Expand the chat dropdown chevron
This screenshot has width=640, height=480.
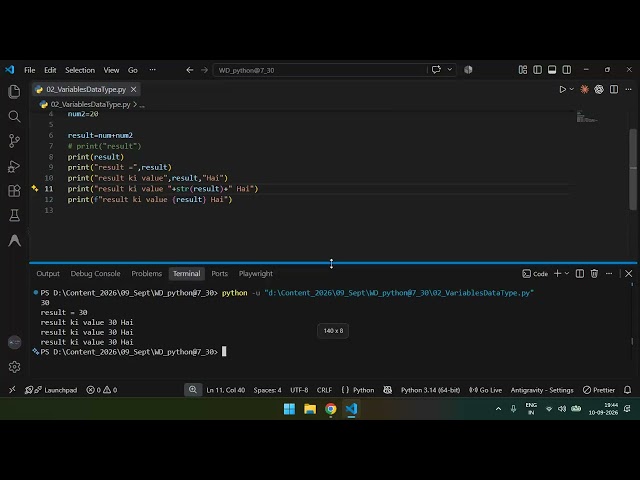pos(449,70)
